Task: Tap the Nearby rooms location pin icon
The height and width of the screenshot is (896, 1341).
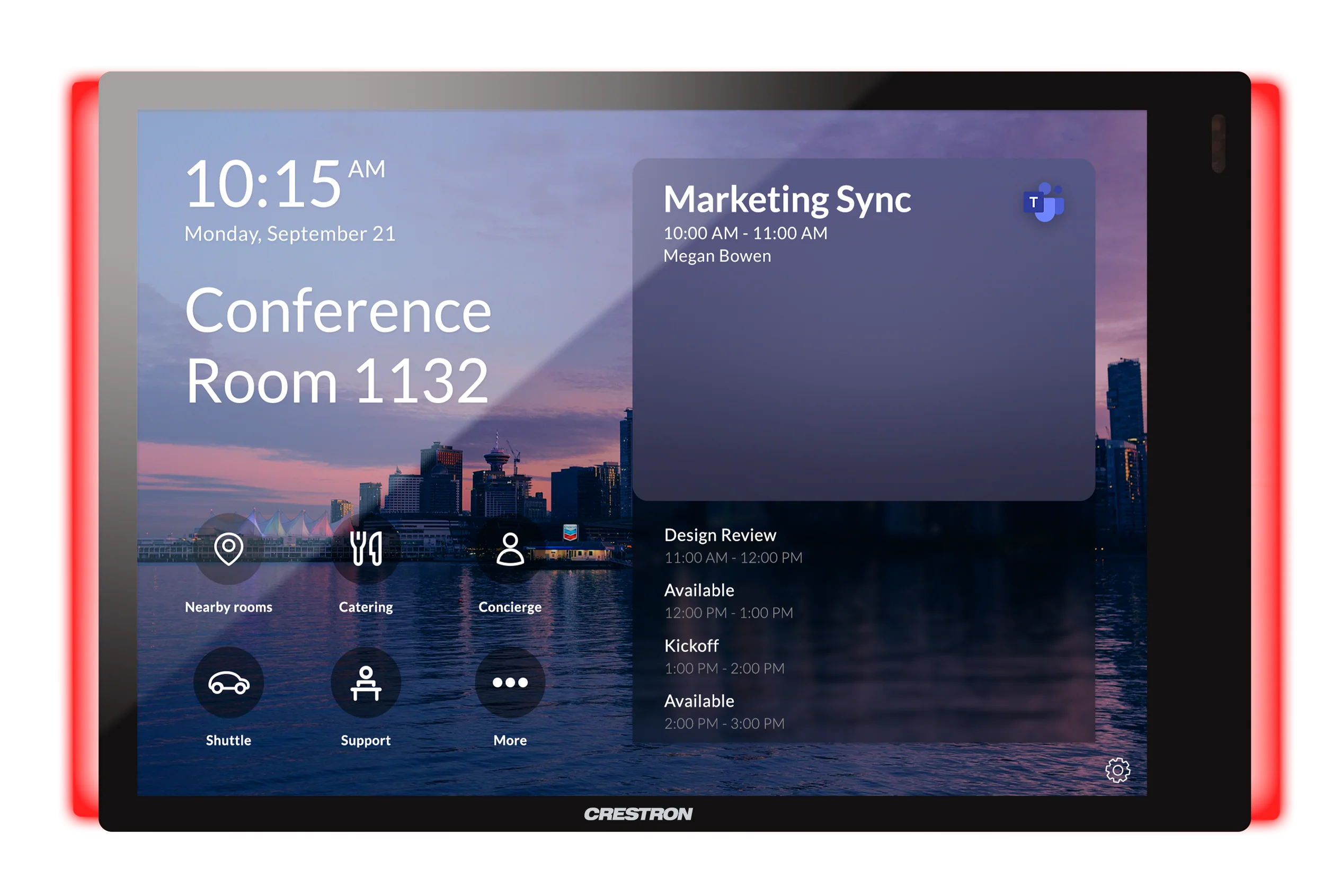Action: [x=229, y=549]
